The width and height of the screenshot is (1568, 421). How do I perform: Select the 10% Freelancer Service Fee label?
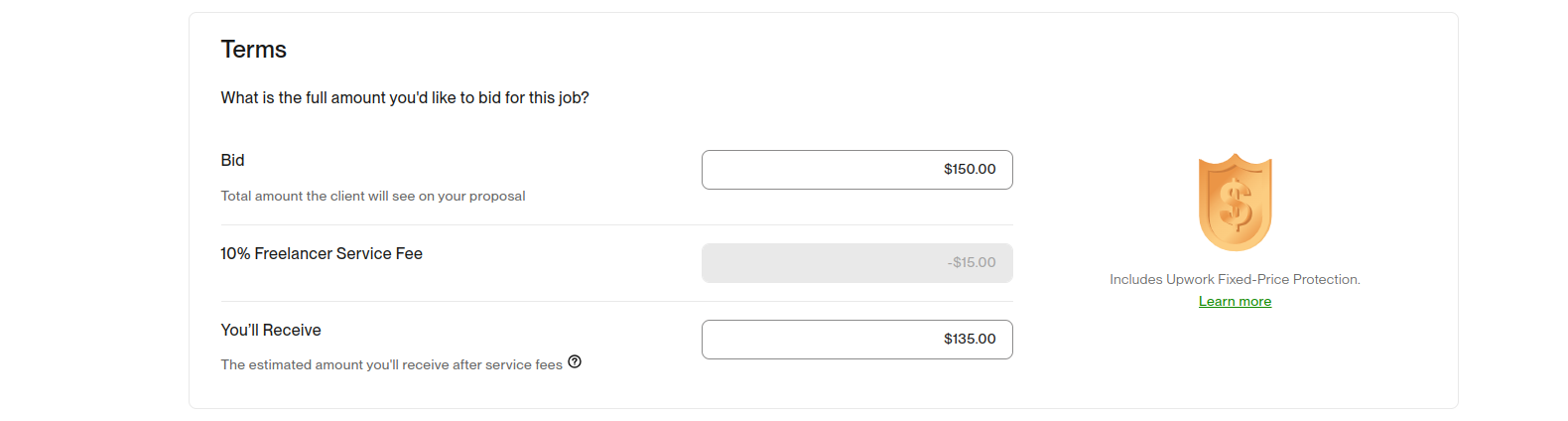tap(322, 254)
